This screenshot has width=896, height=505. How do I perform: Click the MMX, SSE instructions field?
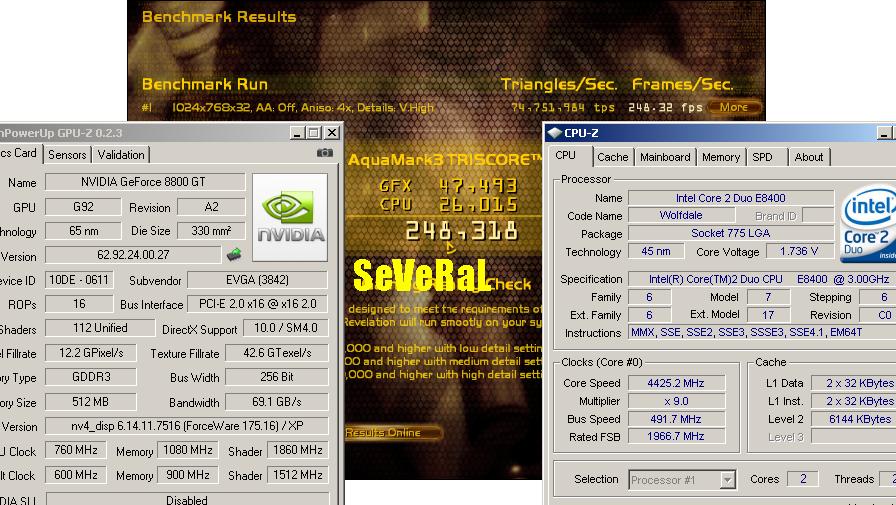[x=762, y=332]
